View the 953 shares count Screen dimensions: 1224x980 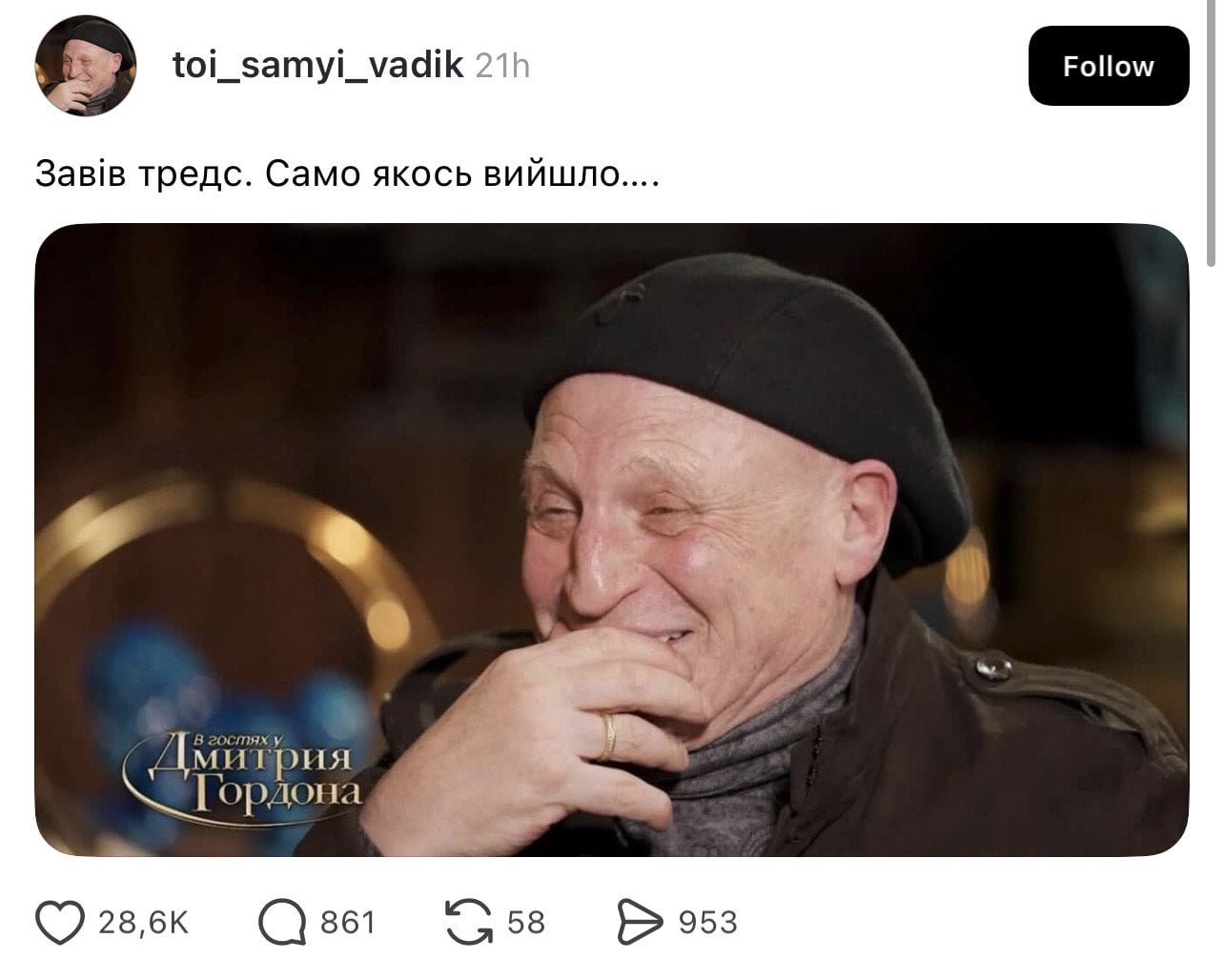click(708, 923)
